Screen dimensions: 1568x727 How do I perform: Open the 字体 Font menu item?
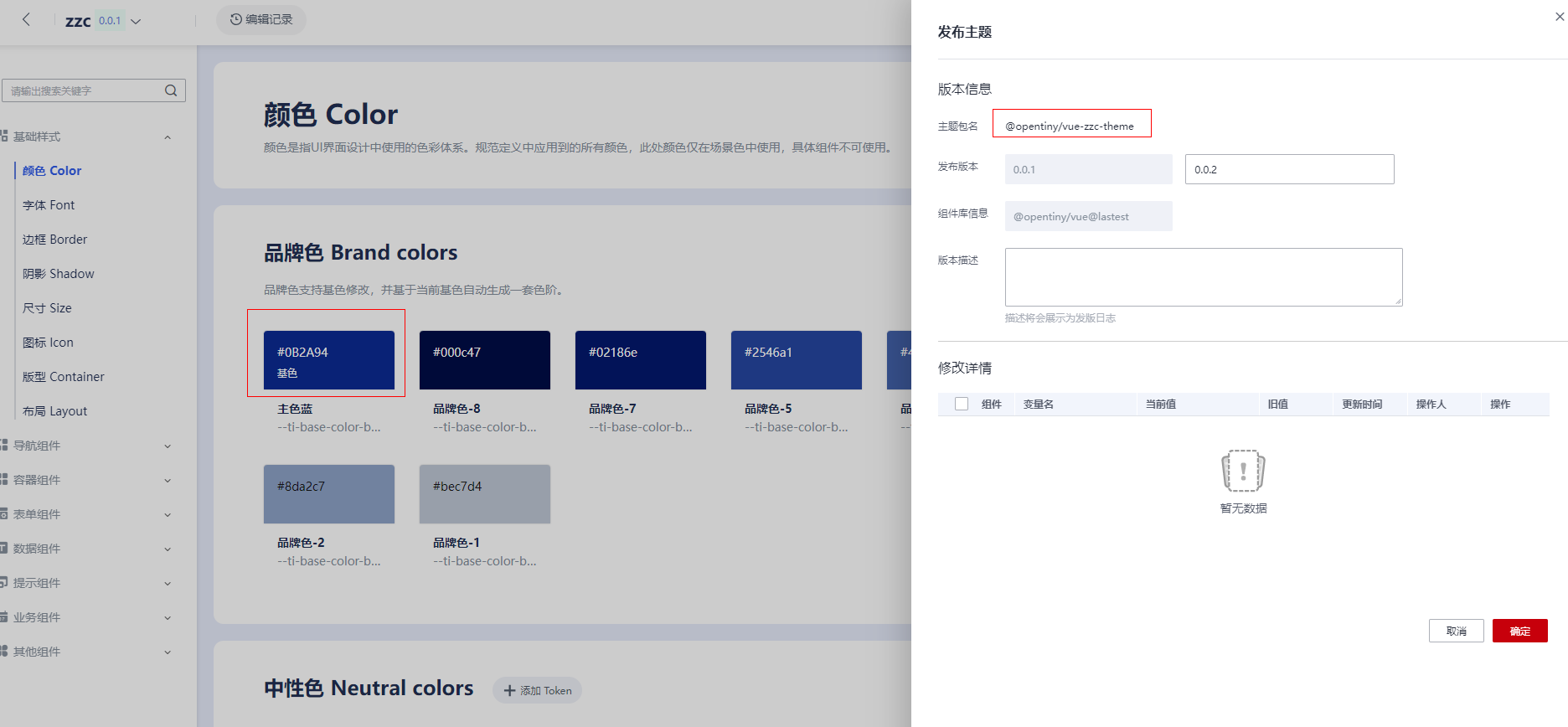(49, 205)
